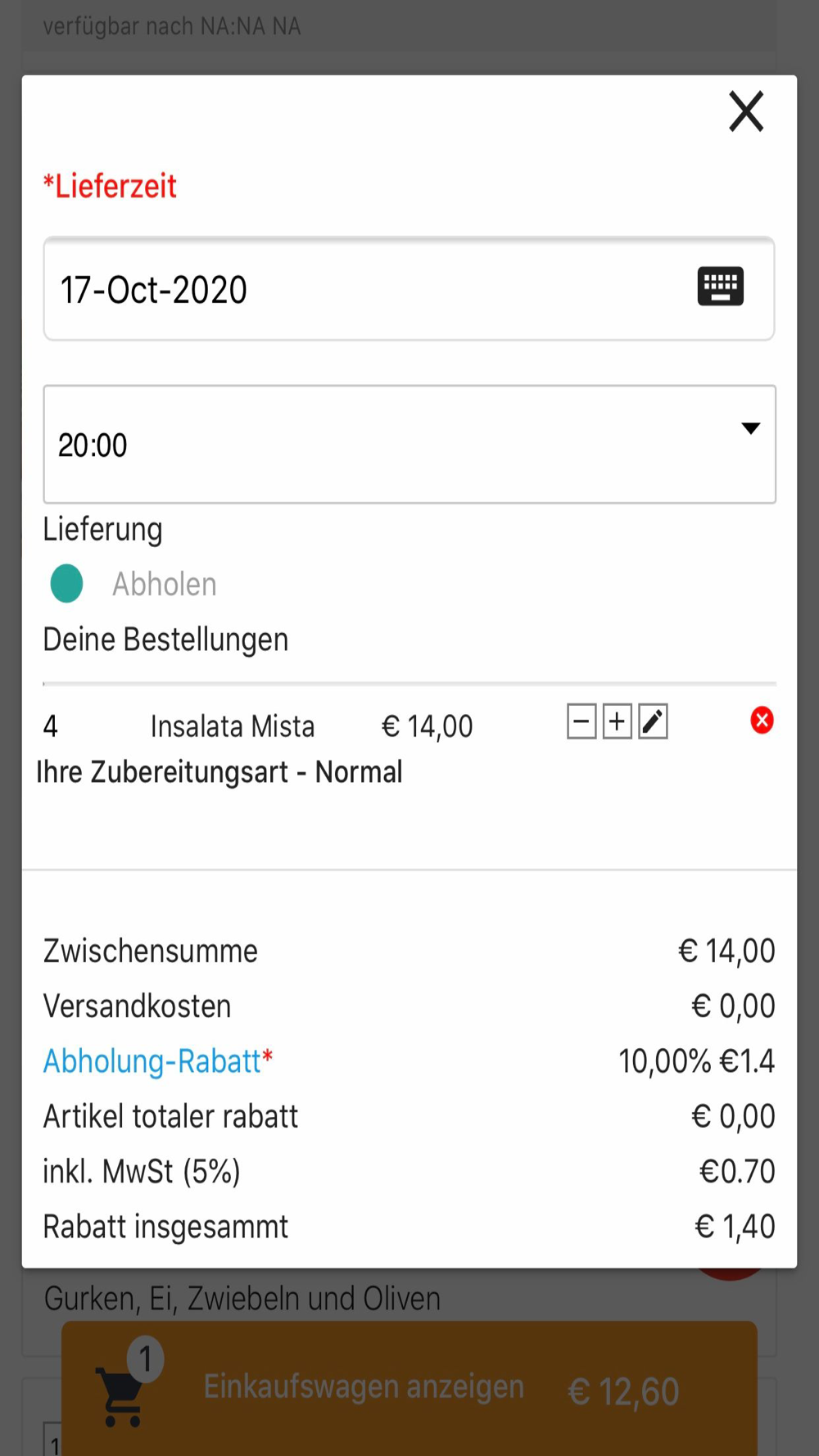Click the € 12,60 cart total
The image size is (819, 1456).
pyautogui.click(x=623, y=1391)
